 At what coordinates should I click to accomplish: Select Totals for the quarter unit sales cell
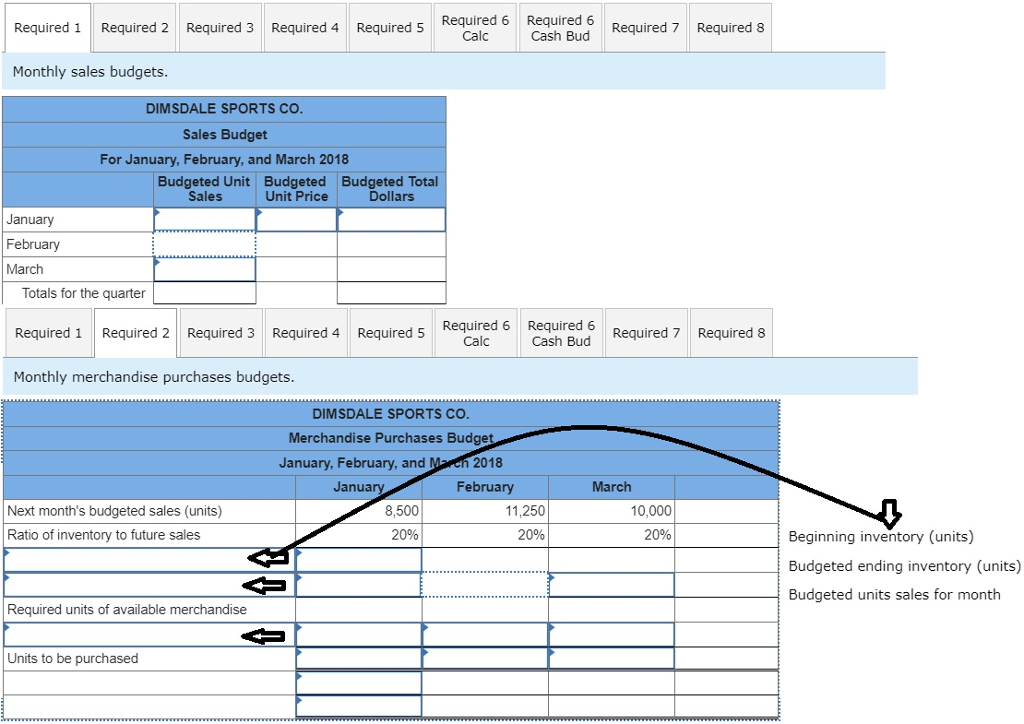click(x=204, y=293)
